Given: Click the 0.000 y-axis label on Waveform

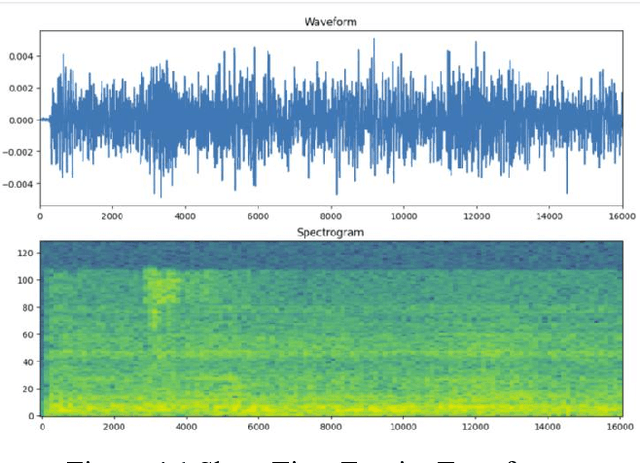Looking at the screenshot, I should tap(22, 120).
